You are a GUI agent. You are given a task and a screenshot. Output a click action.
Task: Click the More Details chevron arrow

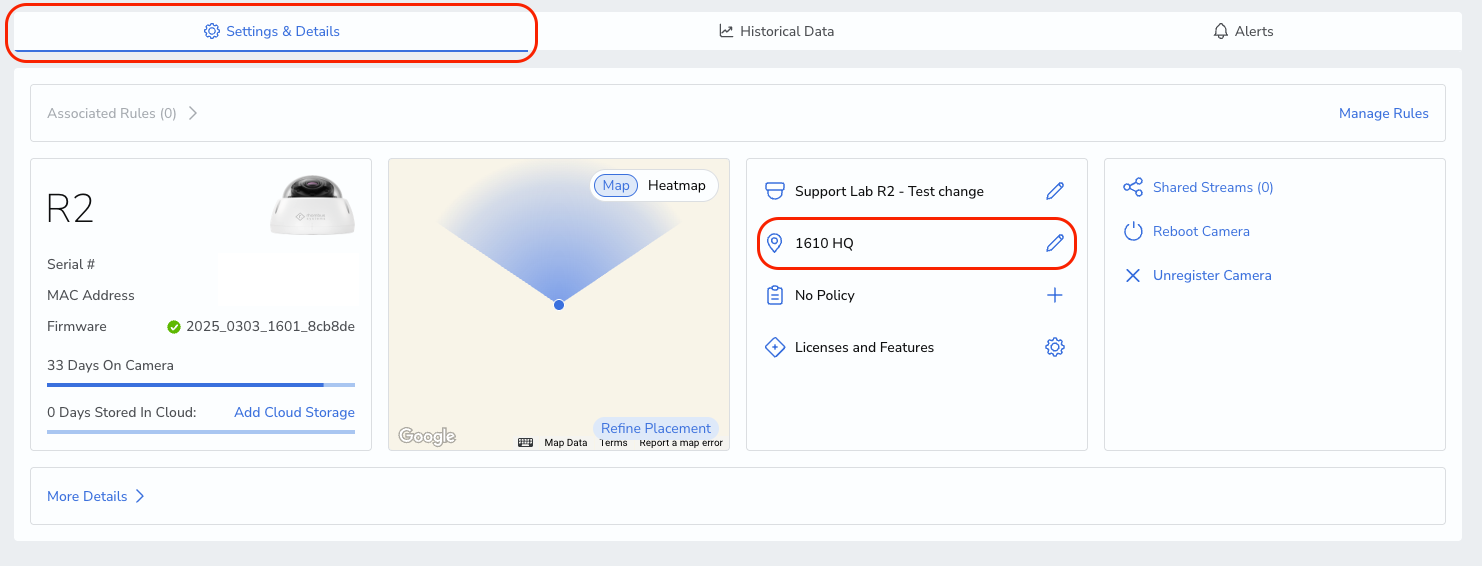(x=140, y=496)
